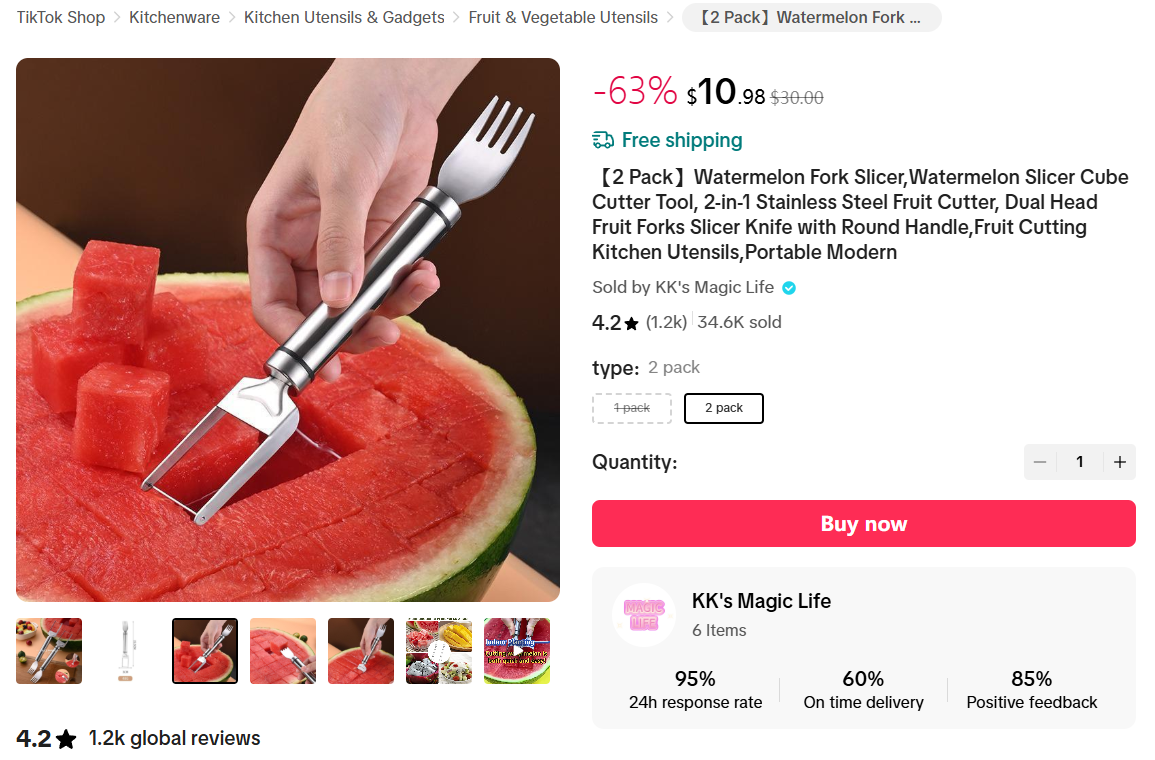This screenshot has height=760, width=1155.
Task: Open TikTok Shop breadcrumb link
Action: click(61, 18)
